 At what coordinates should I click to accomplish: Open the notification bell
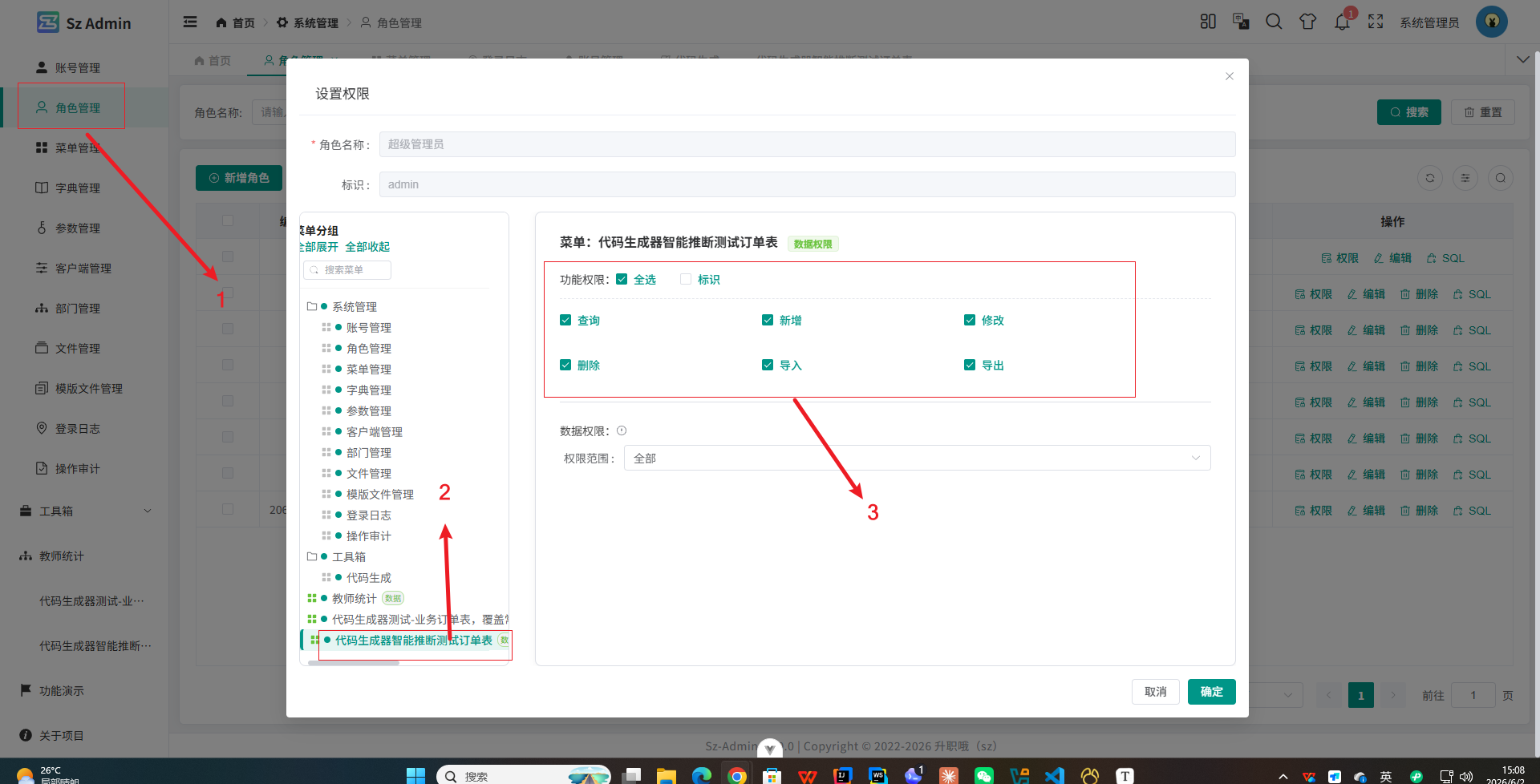pyautogui.click(x=1342, y=22)
